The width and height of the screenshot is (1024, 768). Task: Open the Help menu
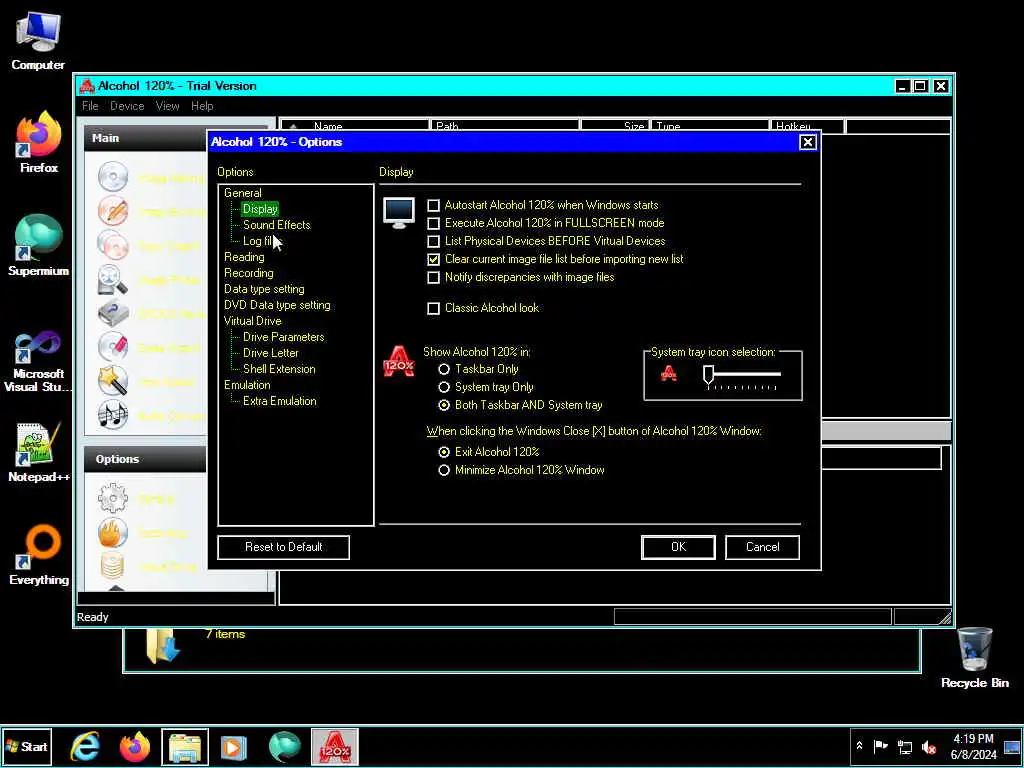(202, 106)
